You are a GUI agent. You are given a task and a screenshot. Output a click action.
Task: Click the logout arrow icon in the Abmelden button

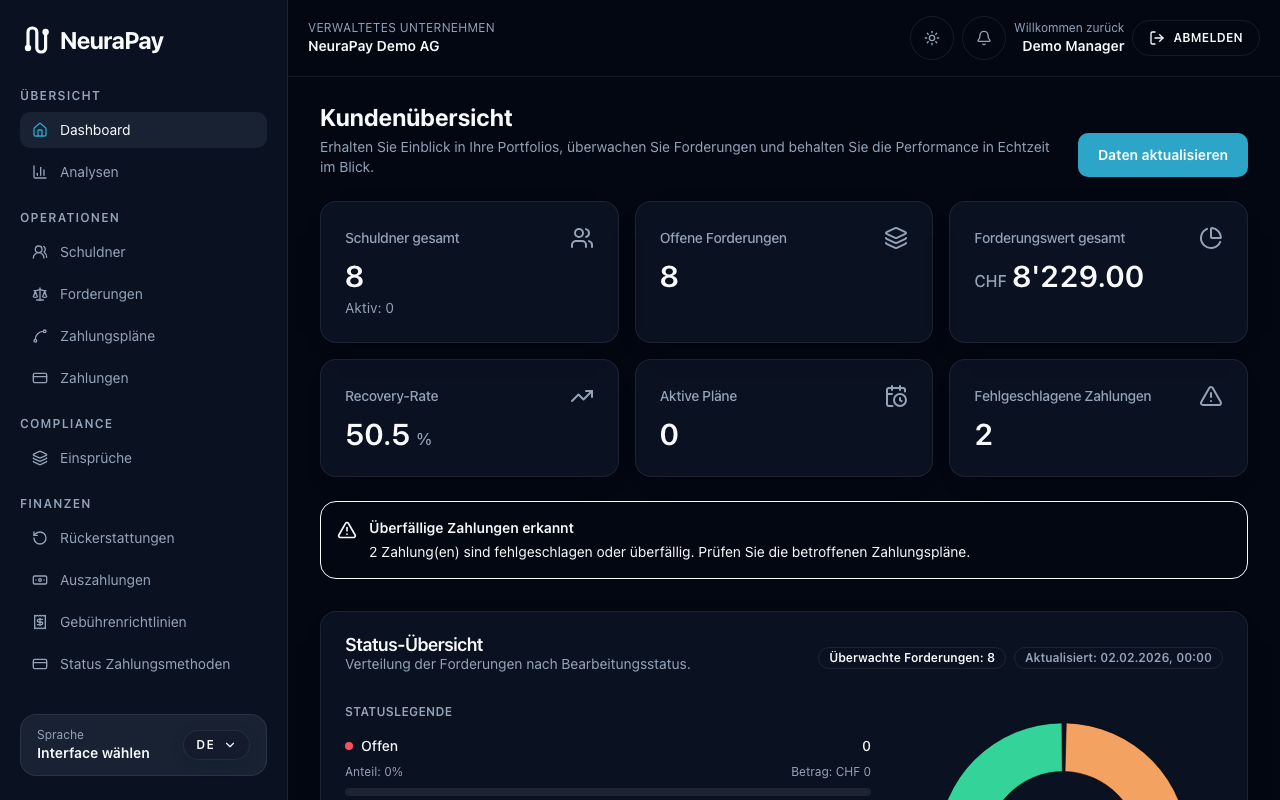click(x=1157, y=38)
